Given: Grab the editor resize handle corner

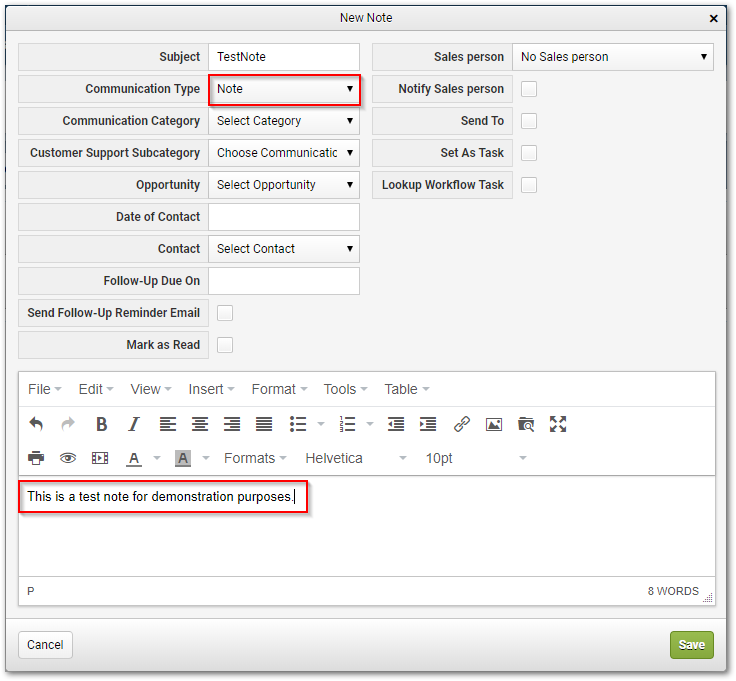Looking at the screenshot, I should coord(708,597).
